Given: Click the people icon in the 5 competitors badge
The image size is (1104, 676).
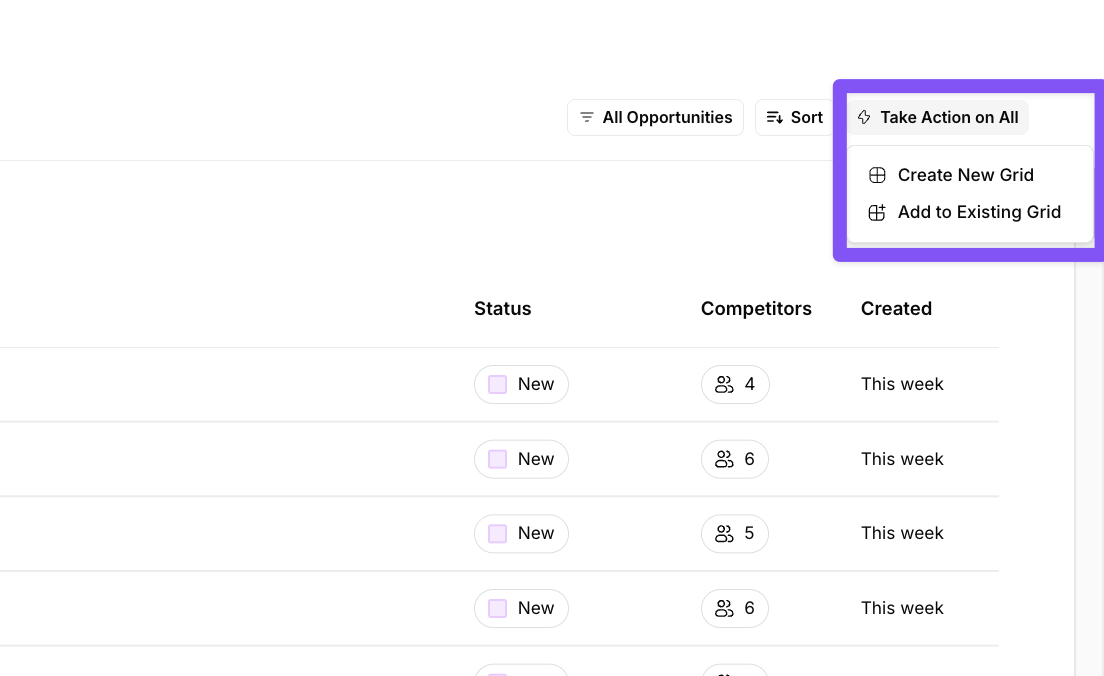Looking at the screenshot, I should [724, 533].
